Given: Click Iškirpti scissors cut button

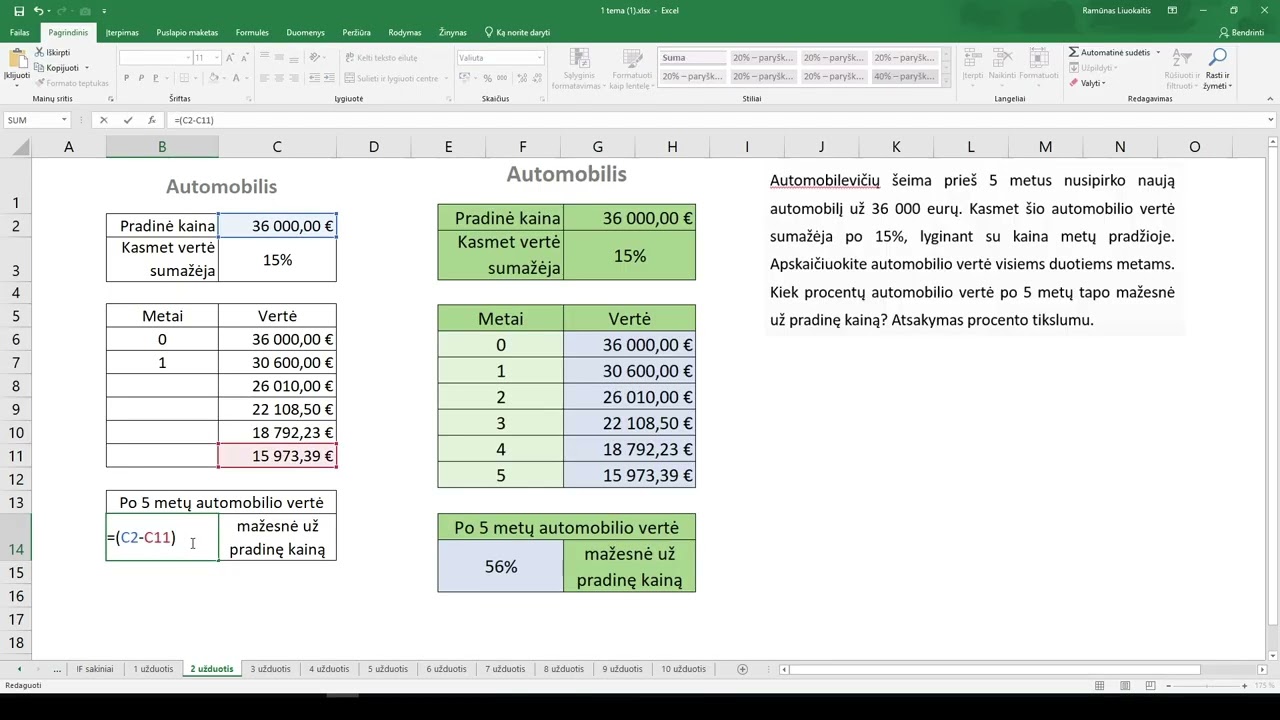Looking at the screenshot, I should (53, 52).
